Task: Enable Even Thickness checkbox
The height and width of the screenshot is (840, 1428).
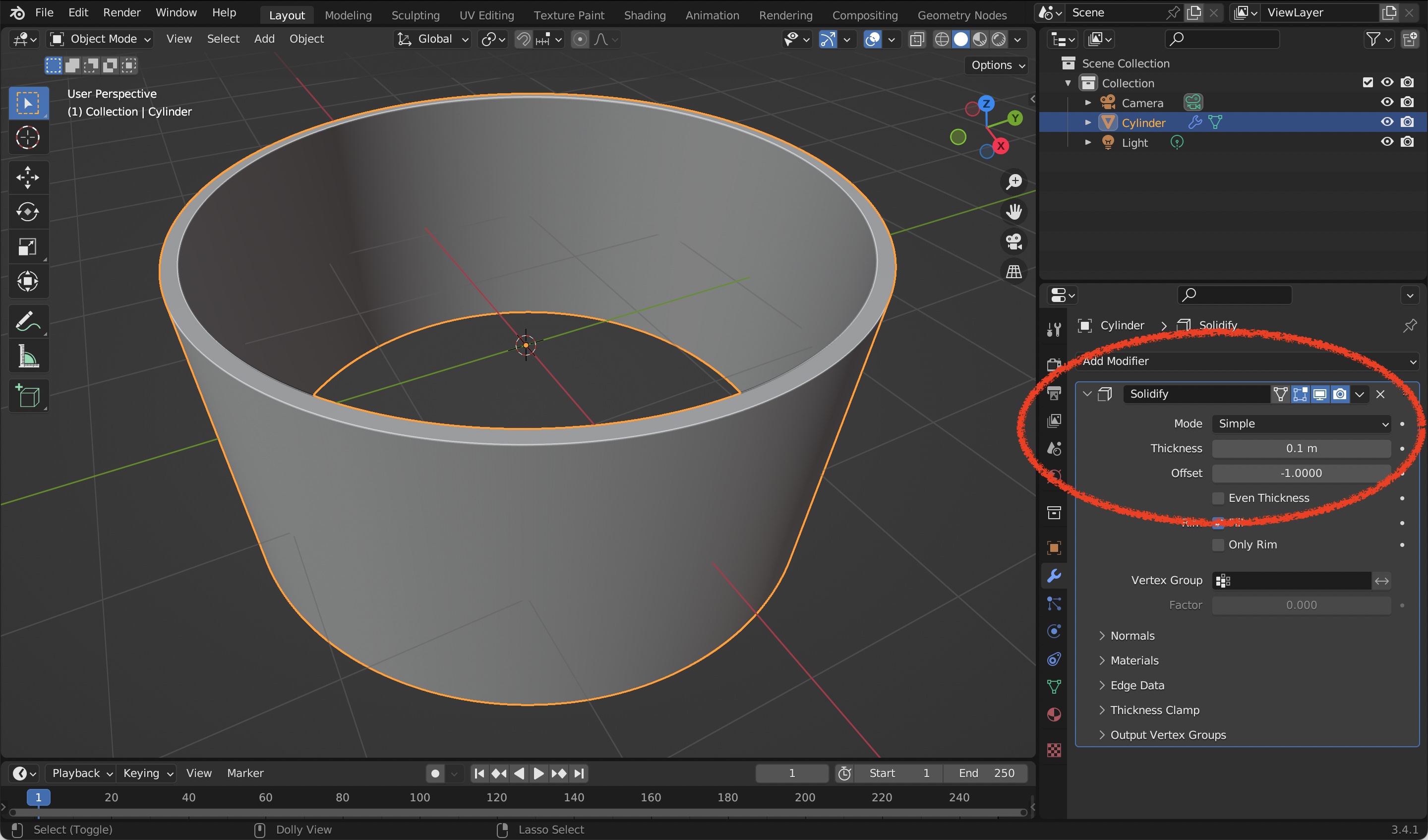Action: [x=1218, y=498]
